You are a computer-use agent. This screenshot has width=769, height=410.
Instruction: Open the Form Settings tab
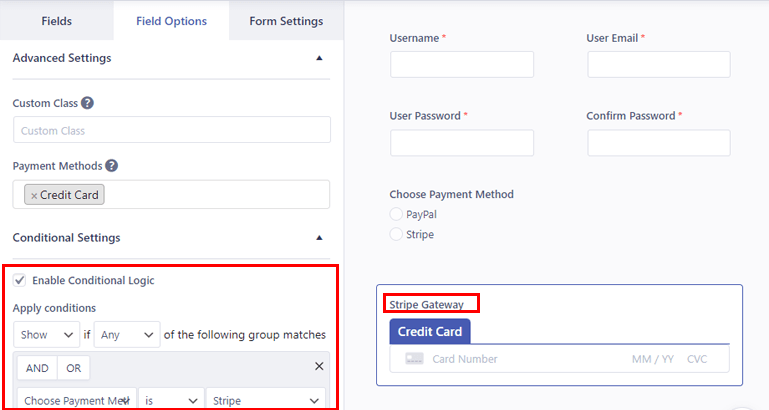pos(286,21)
